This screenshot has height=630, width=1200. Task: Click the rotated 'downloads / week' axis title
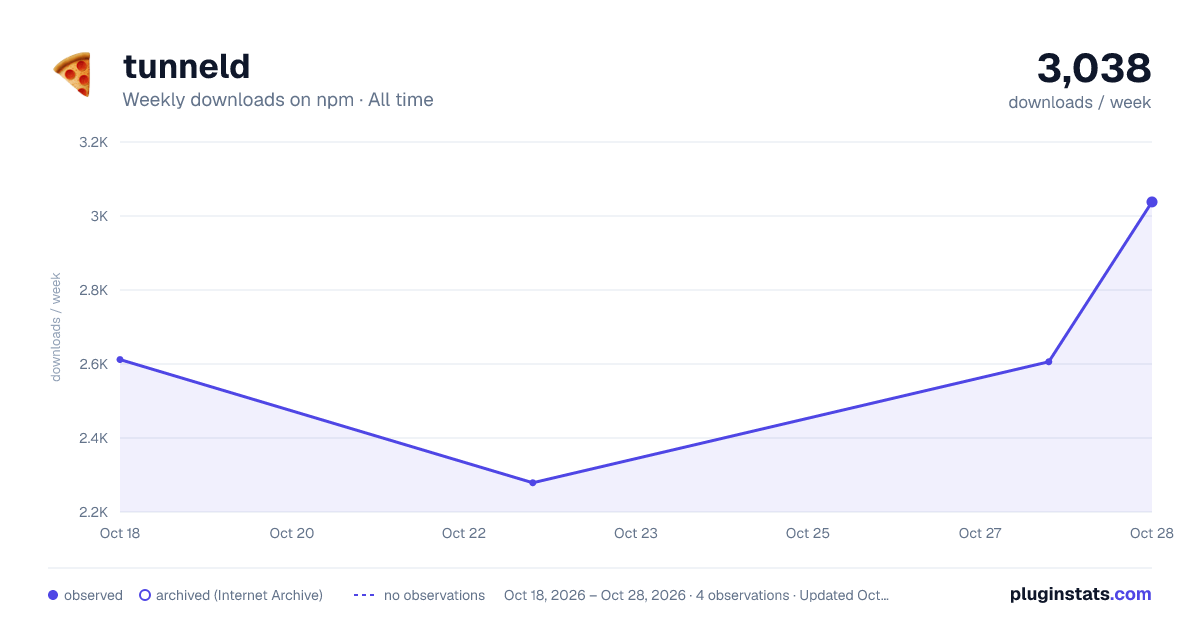point(57,327)
